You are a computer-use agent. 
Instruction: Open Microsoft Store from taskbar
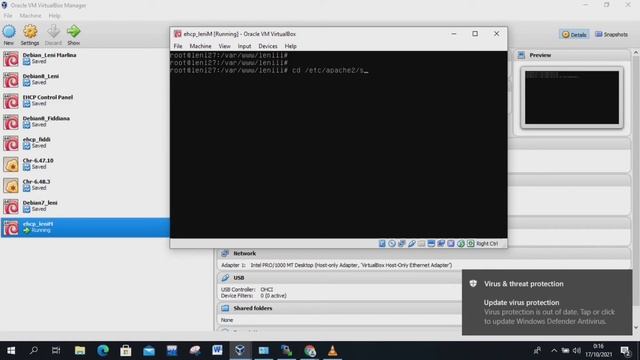coord(126,351)
